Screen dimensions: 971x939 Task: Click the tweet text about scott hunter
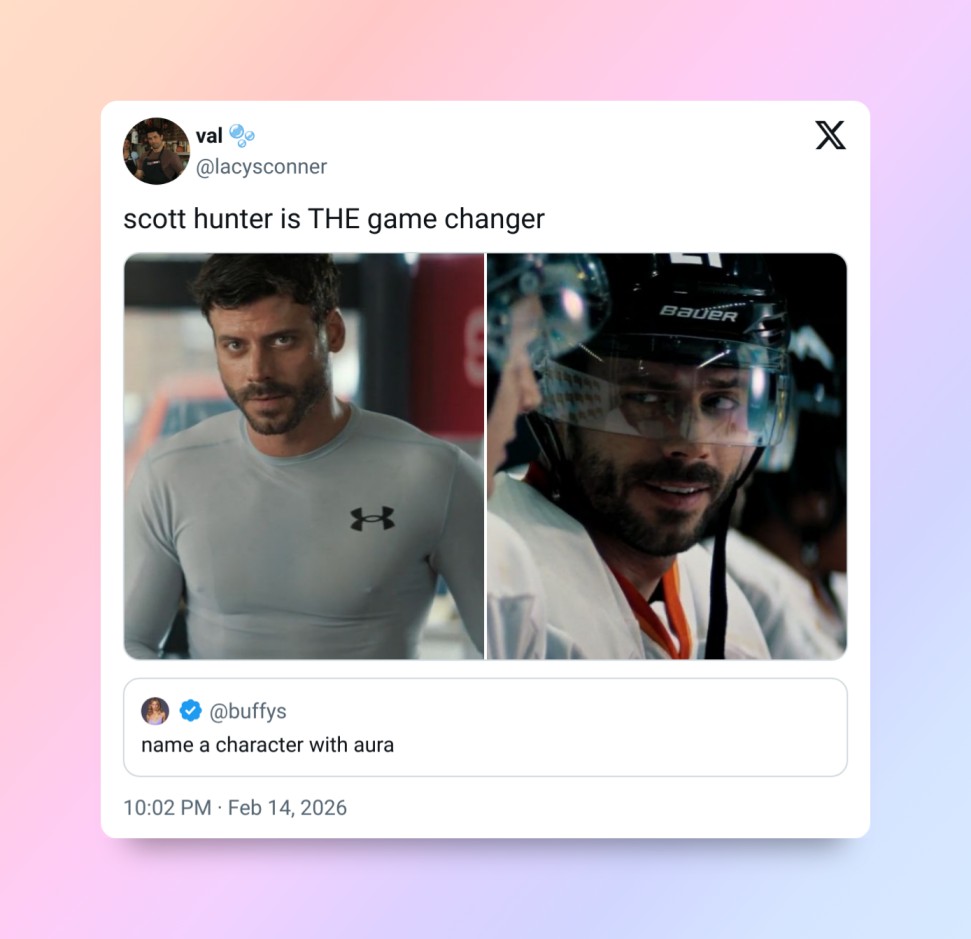click(x=334, y=219)
